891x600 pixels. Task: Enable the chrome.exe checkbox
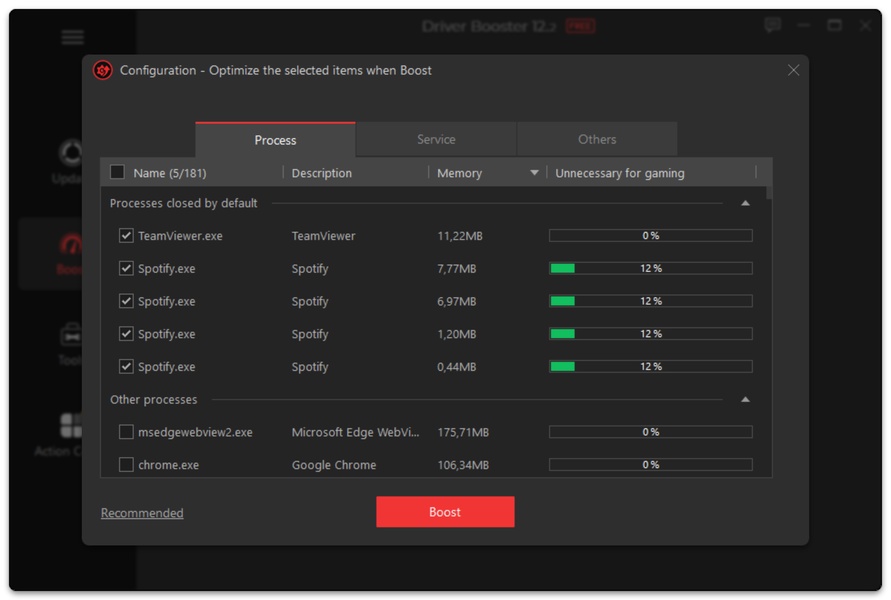126,465
